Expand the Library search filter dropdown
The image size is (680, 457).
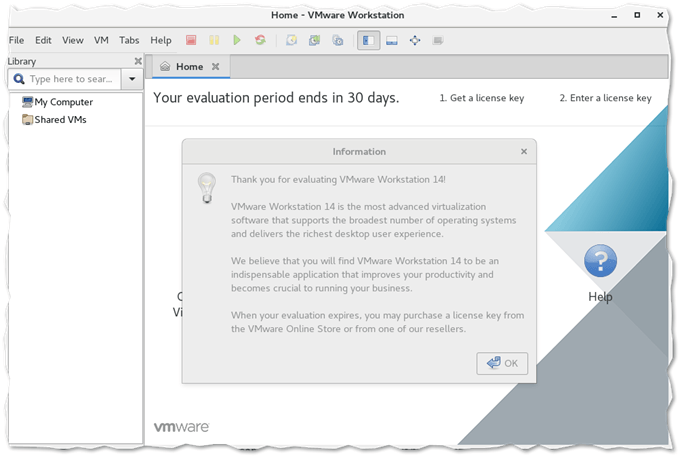[x=132, y=79]
